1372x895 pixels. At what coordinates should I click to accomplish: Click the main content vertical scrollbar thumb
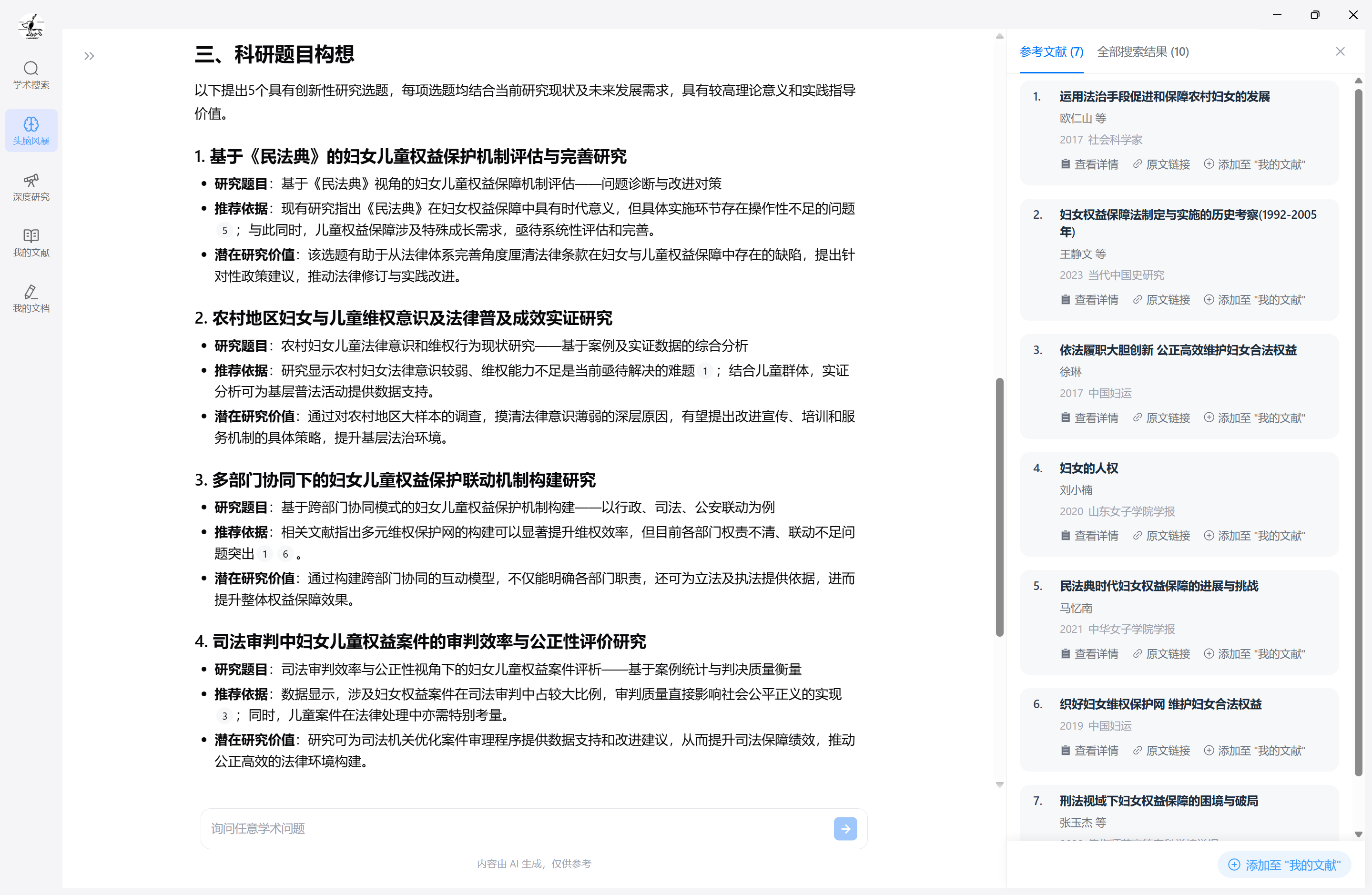pos(999,508)
